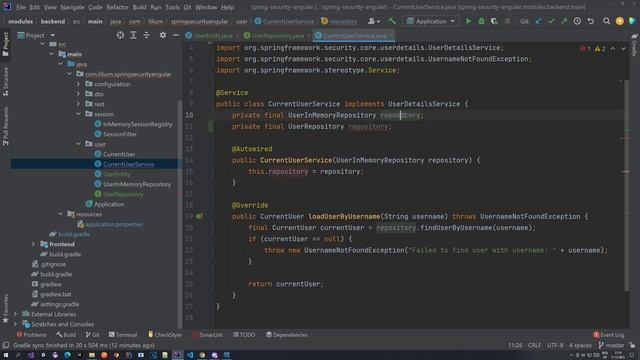
Task: Expand the configuration package
Action: click(78, 84)
